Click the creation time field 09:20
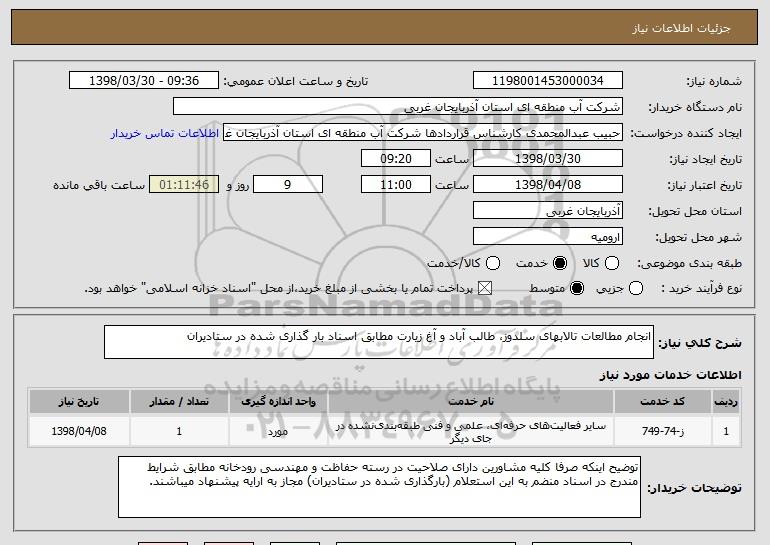The width and height of the screenshot is (770, 545). (396, 159)
